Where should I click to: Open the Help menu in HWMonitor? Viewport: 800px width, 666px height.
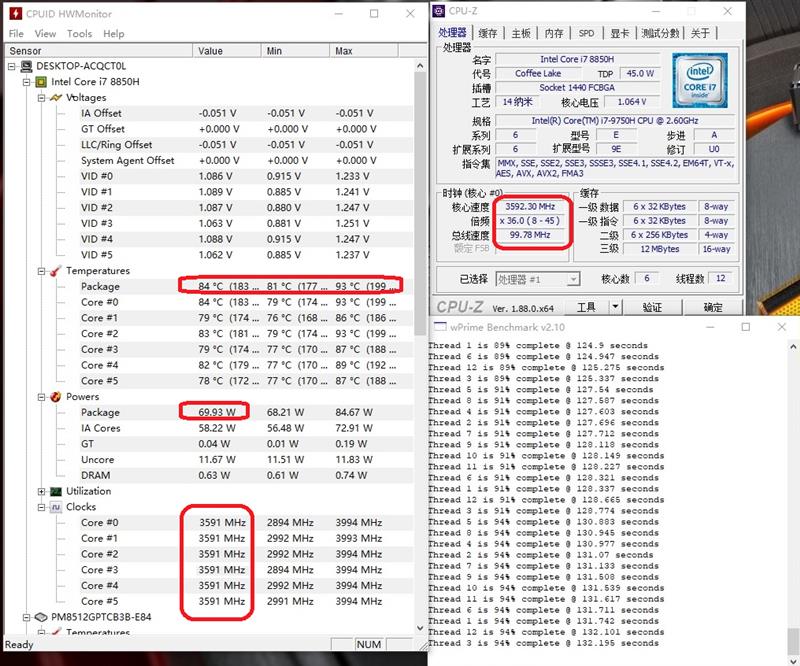click(x=114, y=34)
